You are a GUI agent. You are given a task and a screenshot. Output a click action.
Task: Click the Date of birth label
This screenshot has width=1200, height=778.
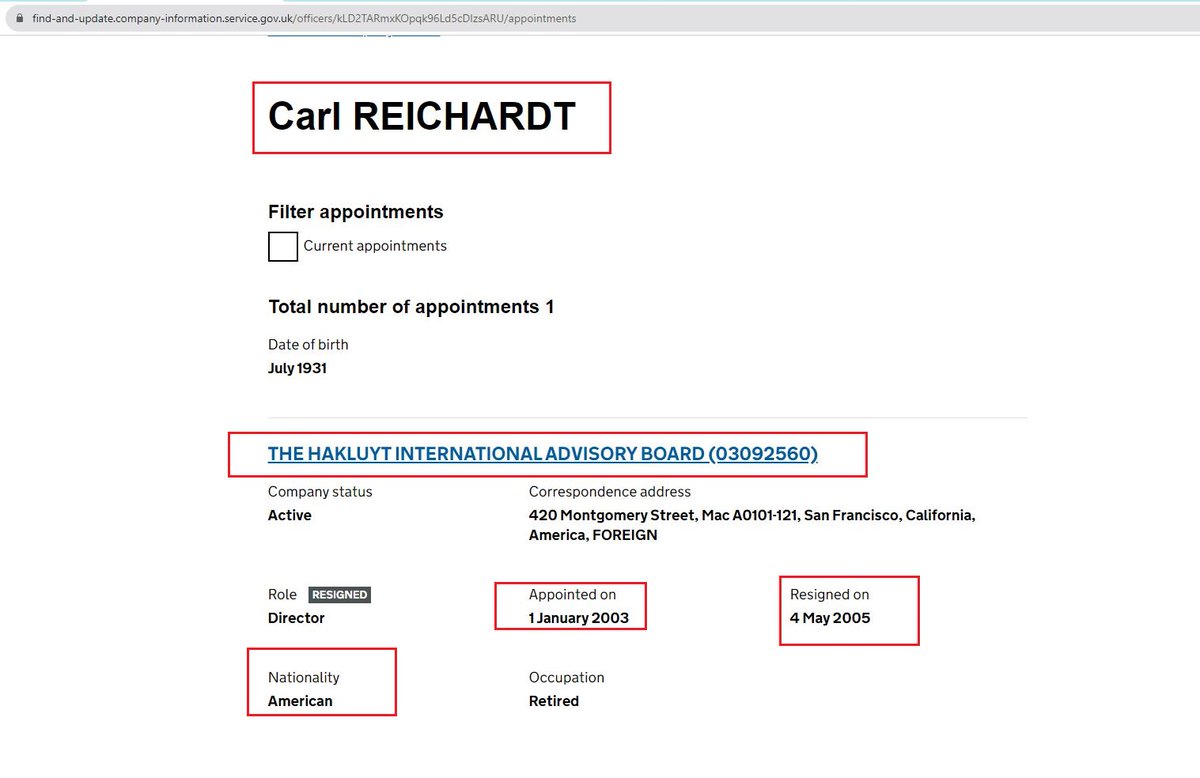point(308,344)
